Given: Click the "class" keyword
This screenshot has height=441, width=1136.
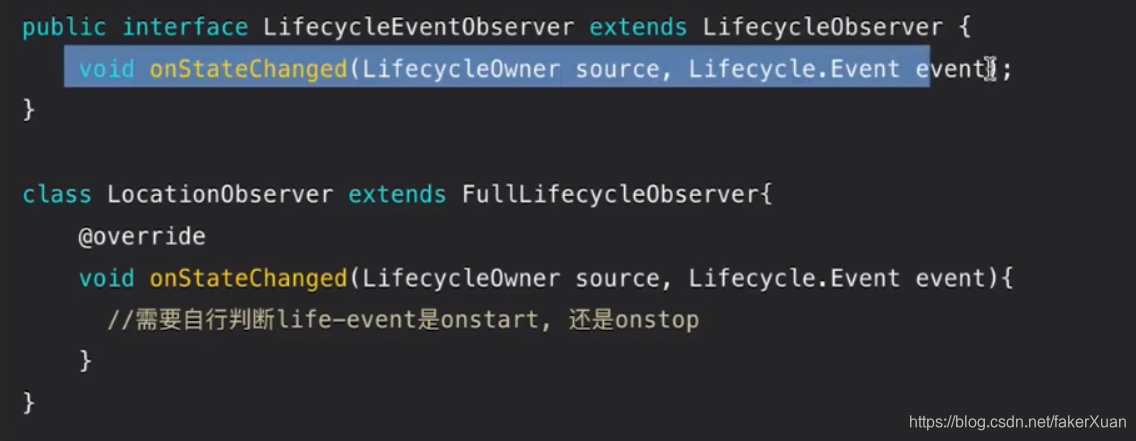Looking at the screenshot, I should click(57, 195).
